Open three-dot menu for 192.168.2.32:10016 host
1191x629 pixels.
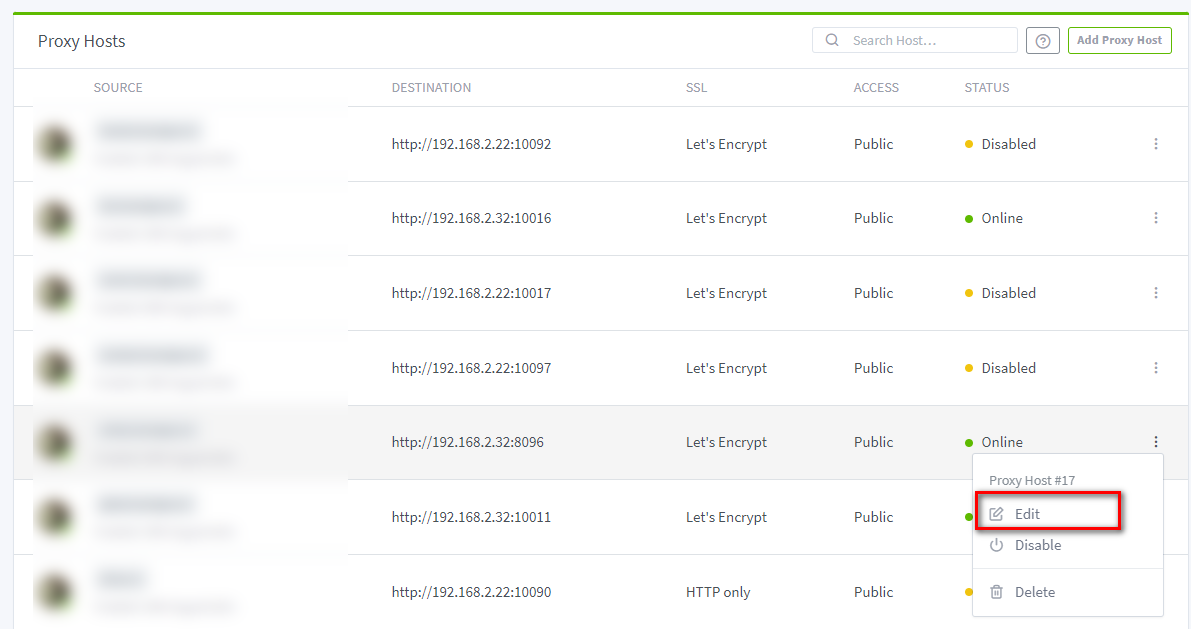[x=1156, y=218]
